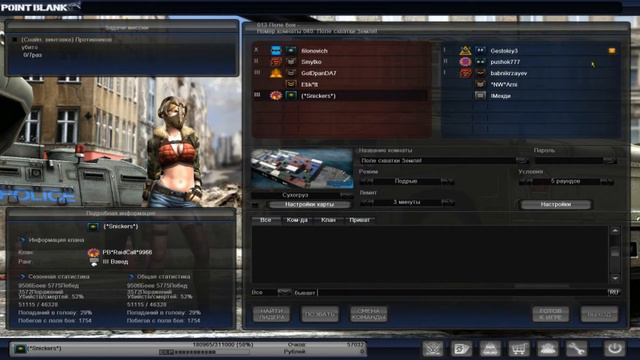The height and width of the screenshot is (360, 640).
Task: Click the pink clan emblem beside pushok777
Action: 465,62
